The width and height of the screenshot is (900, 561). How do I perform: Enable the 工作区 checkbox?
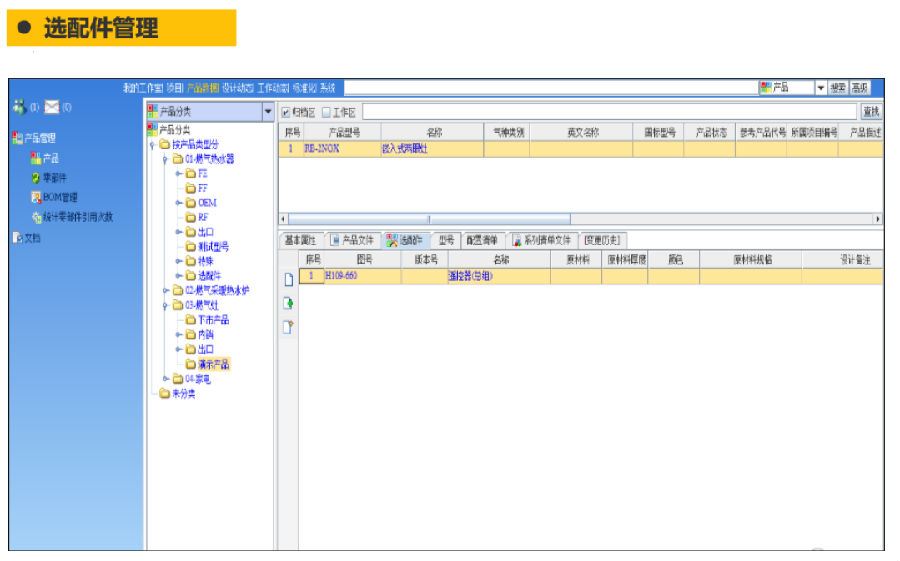click(x=326, y=112)
